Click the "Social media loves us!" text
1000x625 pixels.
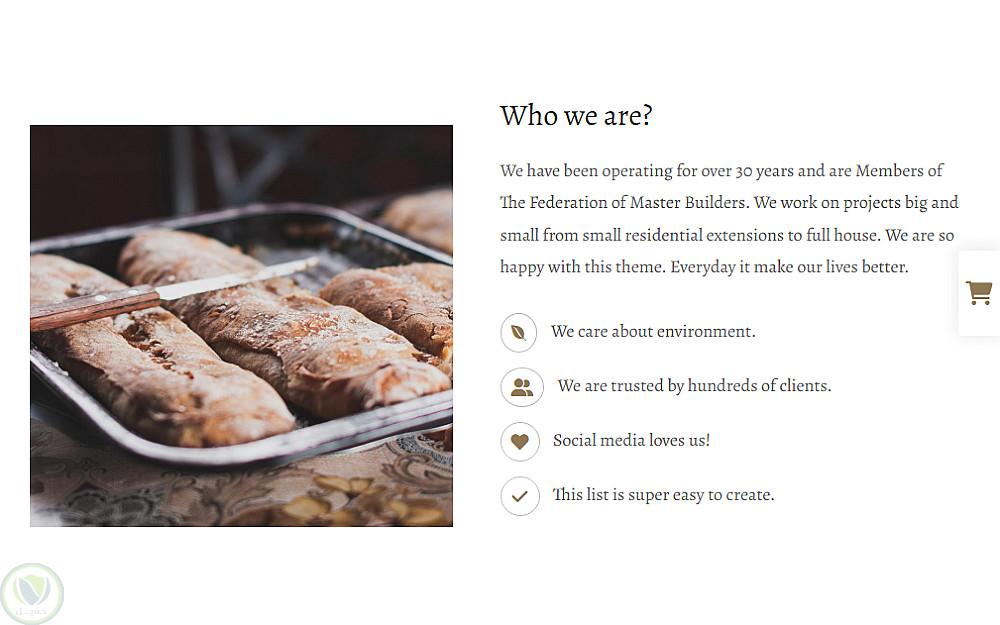tap(631, 441)
